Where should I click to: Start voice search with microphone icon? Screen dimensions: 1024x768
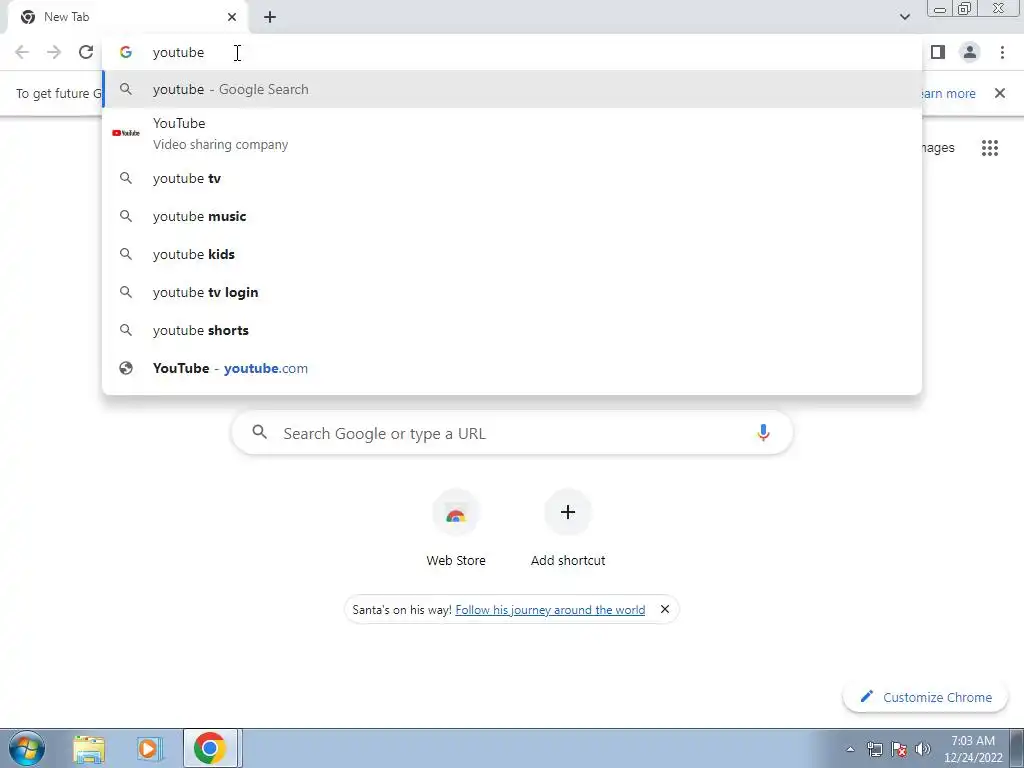coord(763,433)
